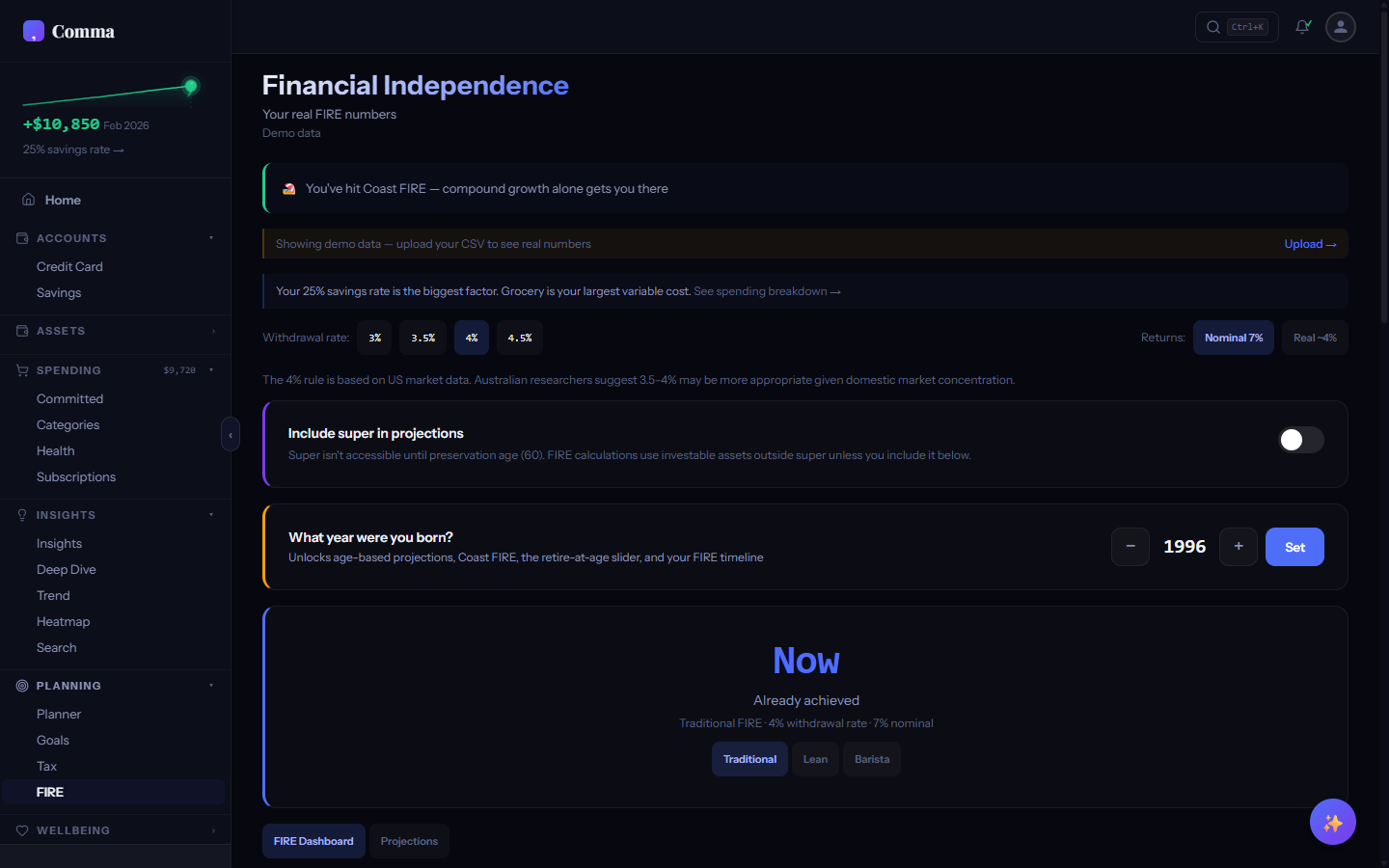Click the Spending cart icon

[x=22, y=370]
